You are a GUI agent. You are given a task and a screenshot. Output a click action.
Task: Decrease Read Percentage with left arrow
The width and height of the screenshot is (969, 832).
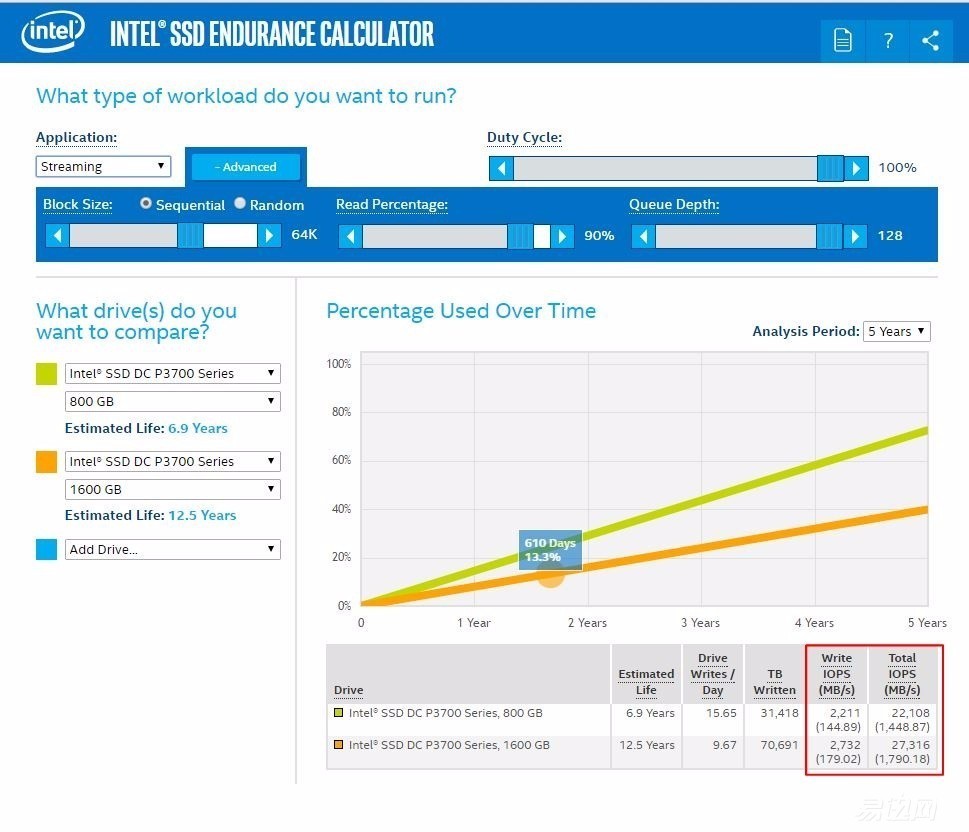[350, 236]
